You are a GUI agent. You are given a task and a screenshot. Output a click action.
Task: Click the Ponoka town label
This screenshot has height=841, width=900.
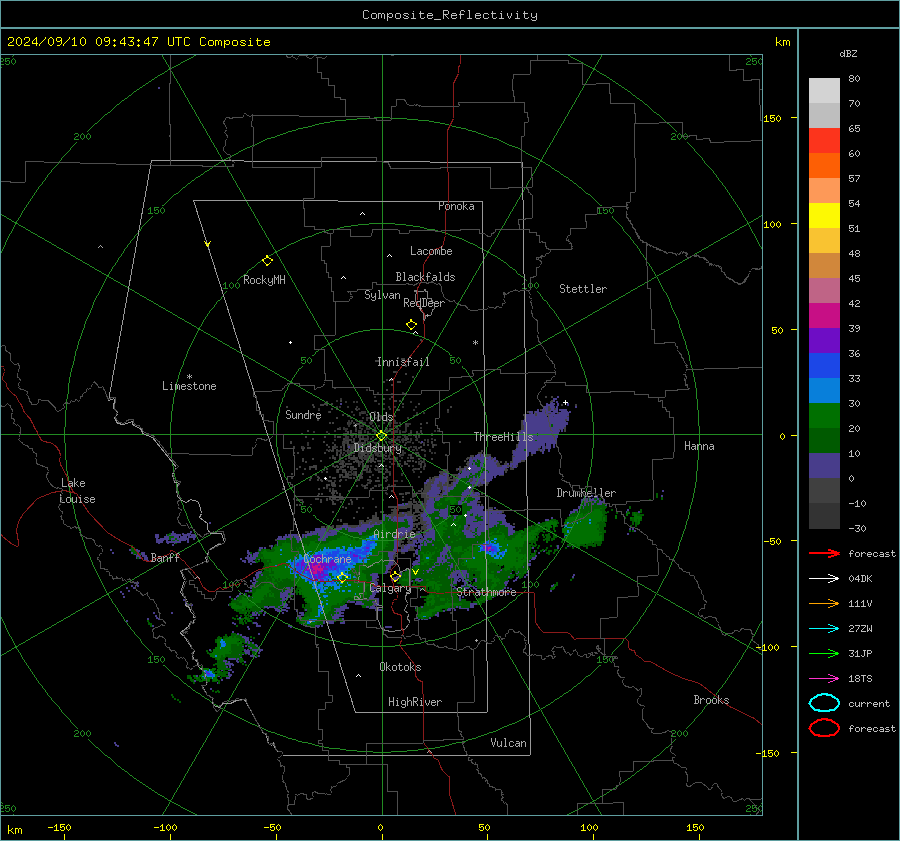click(x=456, y=206)
